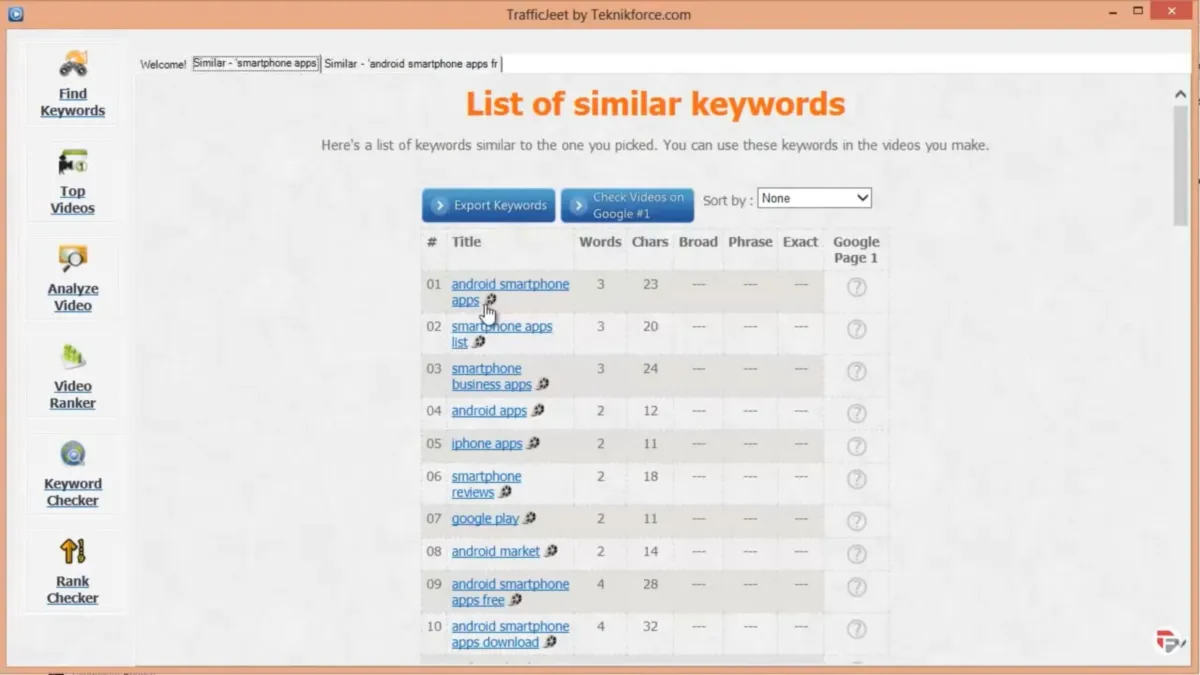Open the Top Videos tool
This screenshot has width=1200, height=675.
(72, 181)
